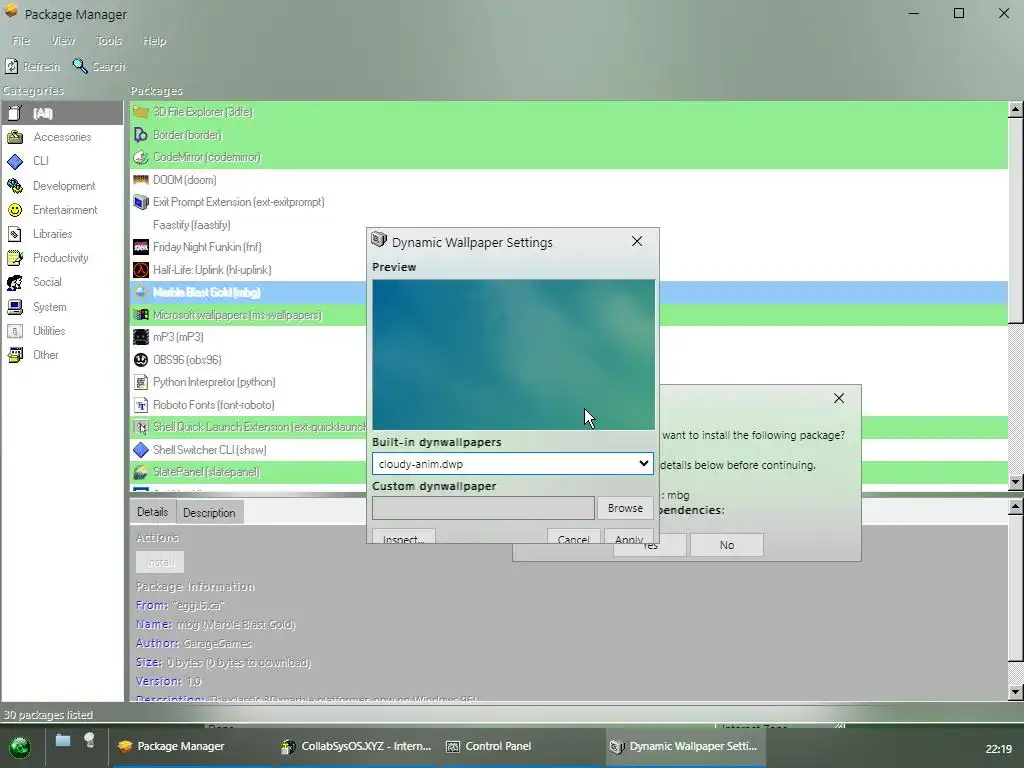Image resolution: width=1024 pixels, height=768 pixels.
Task: Open the Start menu globe button
Action: click(20, 746)
